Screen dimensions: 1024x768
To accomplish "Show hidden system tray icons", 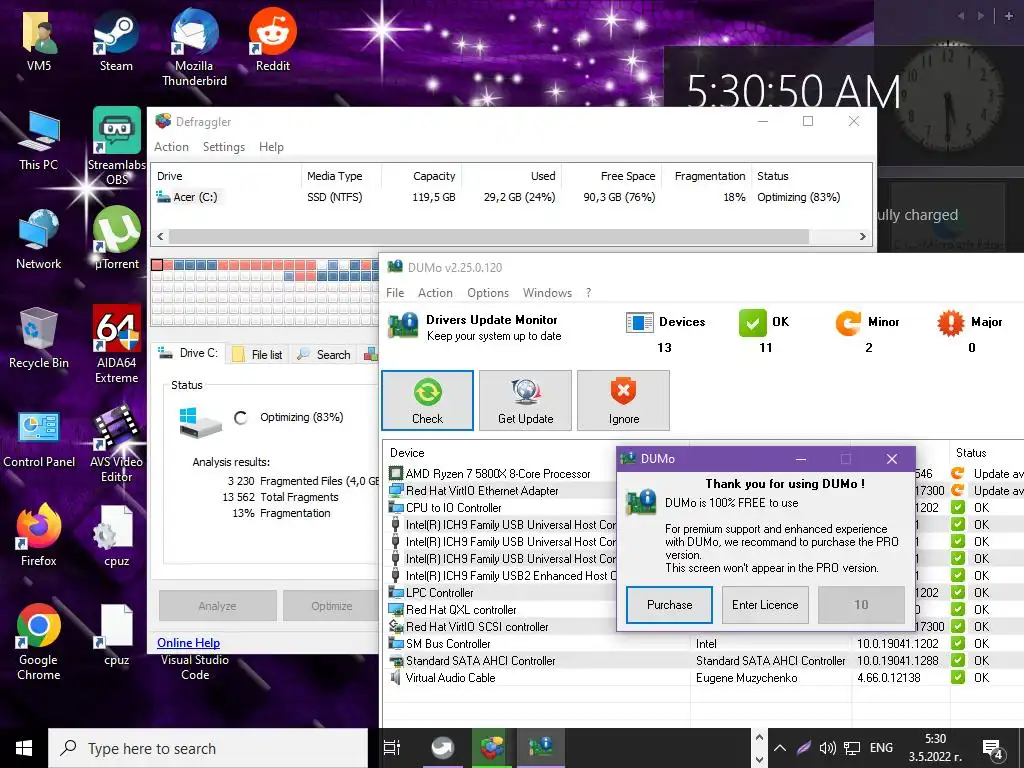I will (x=780, y=748).
